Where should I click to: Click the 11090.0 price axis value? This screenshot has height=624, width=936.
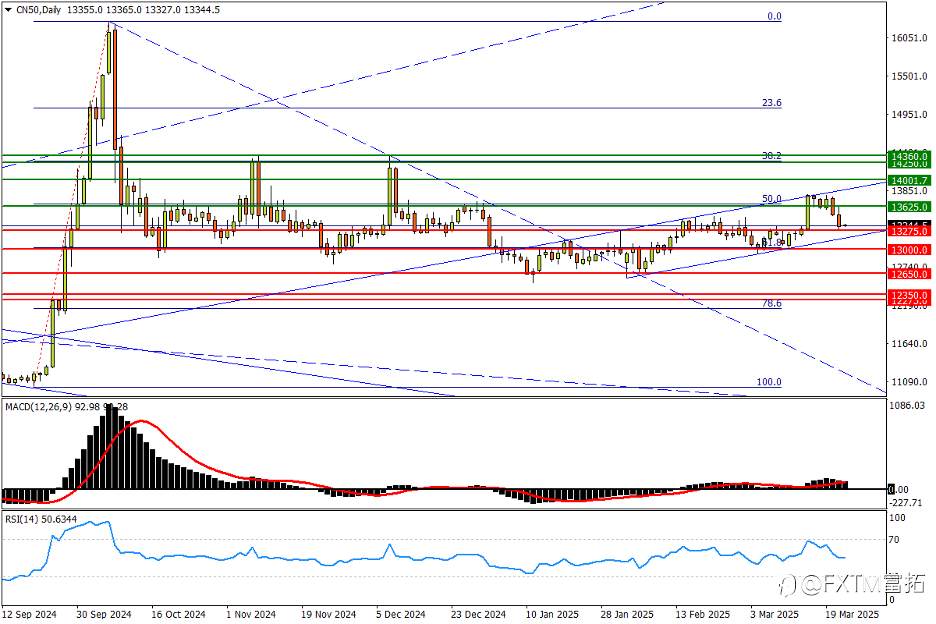click(909, 382)
